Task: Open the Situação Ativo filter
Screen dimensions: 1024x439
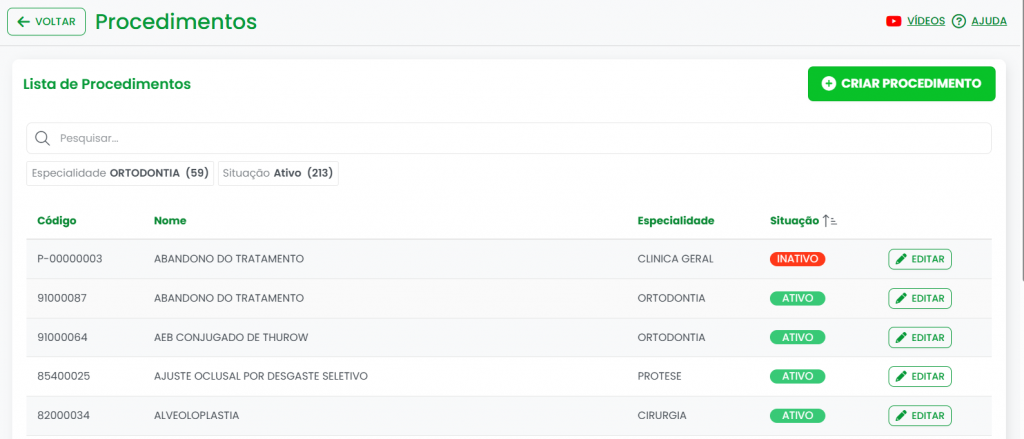Action: click(278, 173)
